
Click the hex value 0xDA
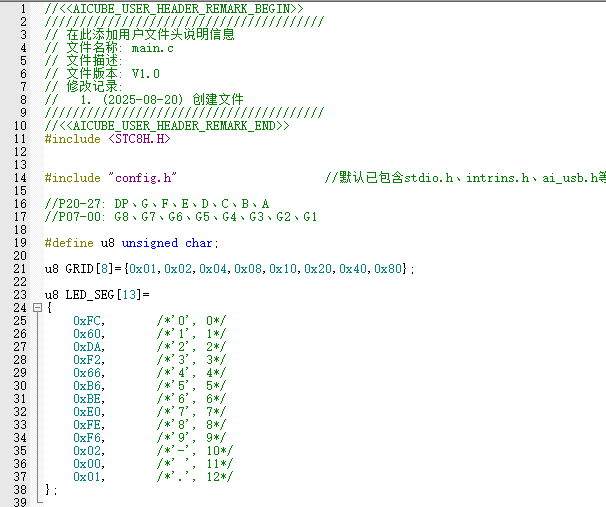87,347
